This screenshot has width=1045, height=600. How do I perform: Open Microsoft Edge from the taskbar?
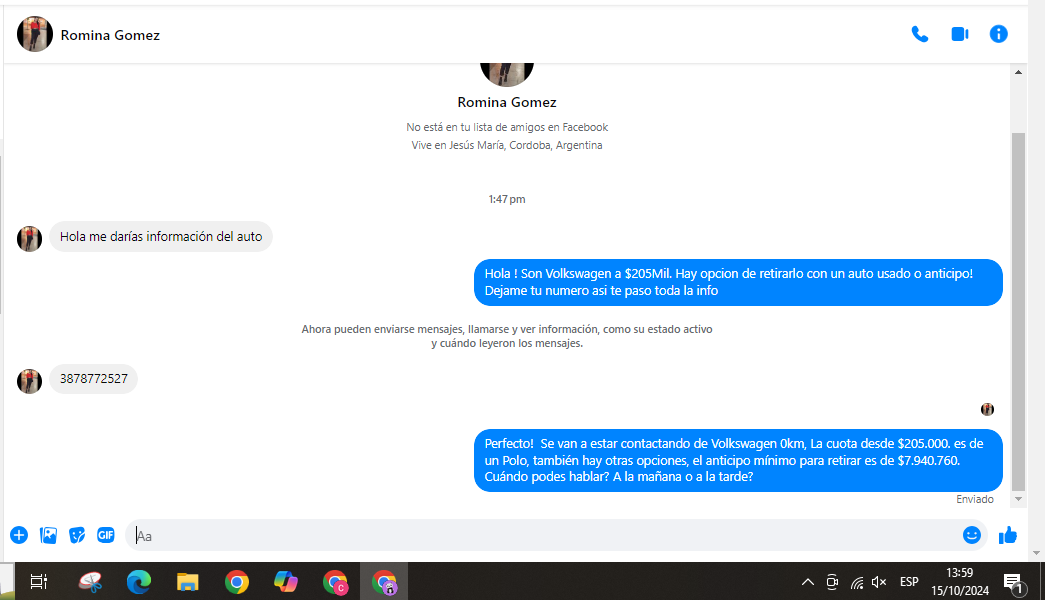[139, 582]
